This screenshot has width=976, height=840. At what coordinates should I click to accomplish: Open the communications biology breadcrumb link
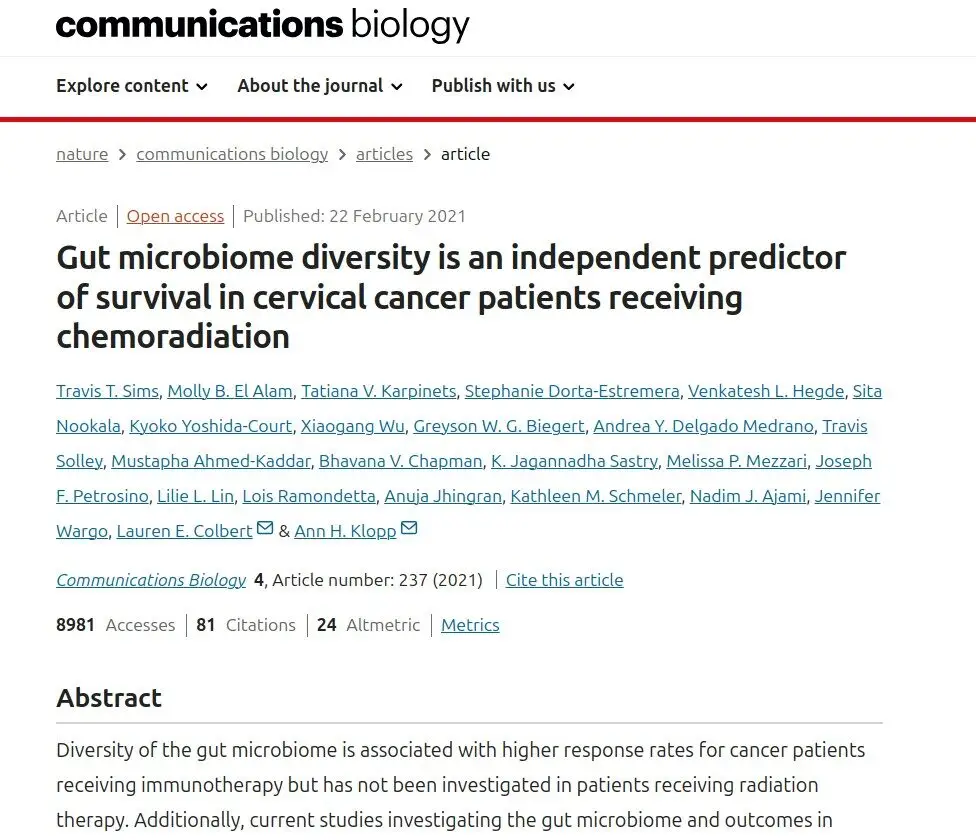pyautogui.click(x=232, y=154)
